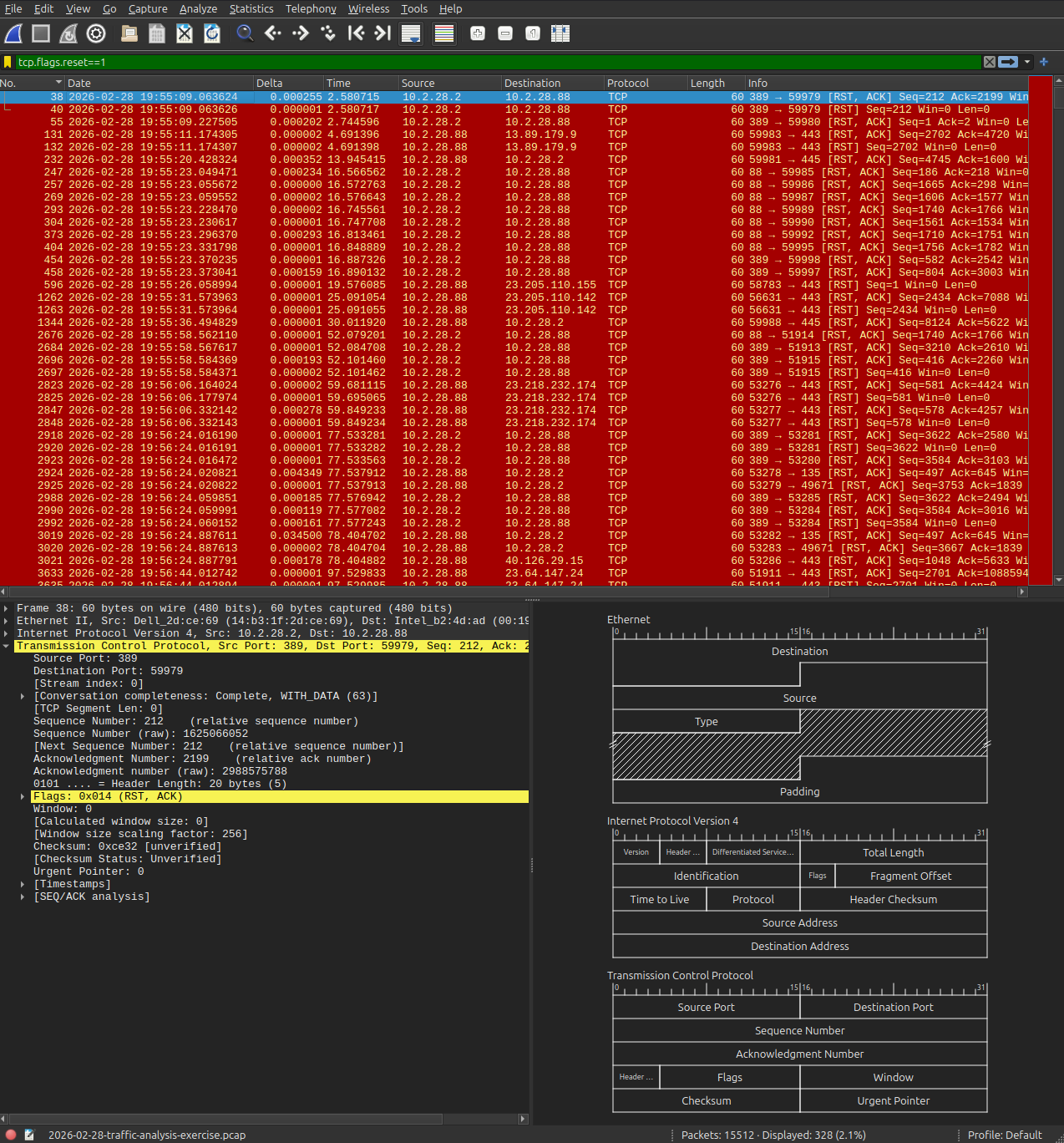Apply the display filter with arrow button
This screenshot has width=1064, height=1143.
coord(1008,62)
